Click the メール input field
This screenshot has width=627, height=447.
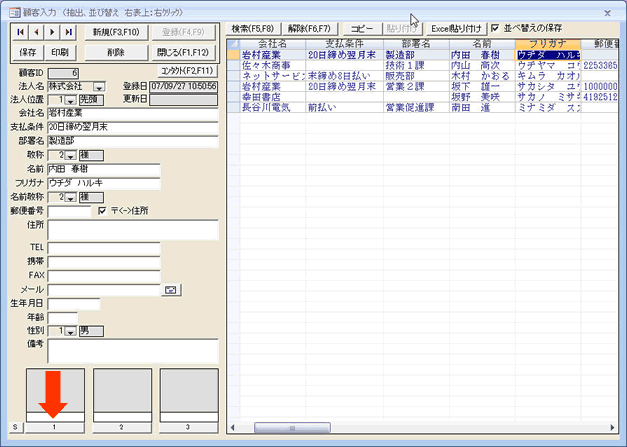(104, 290)
